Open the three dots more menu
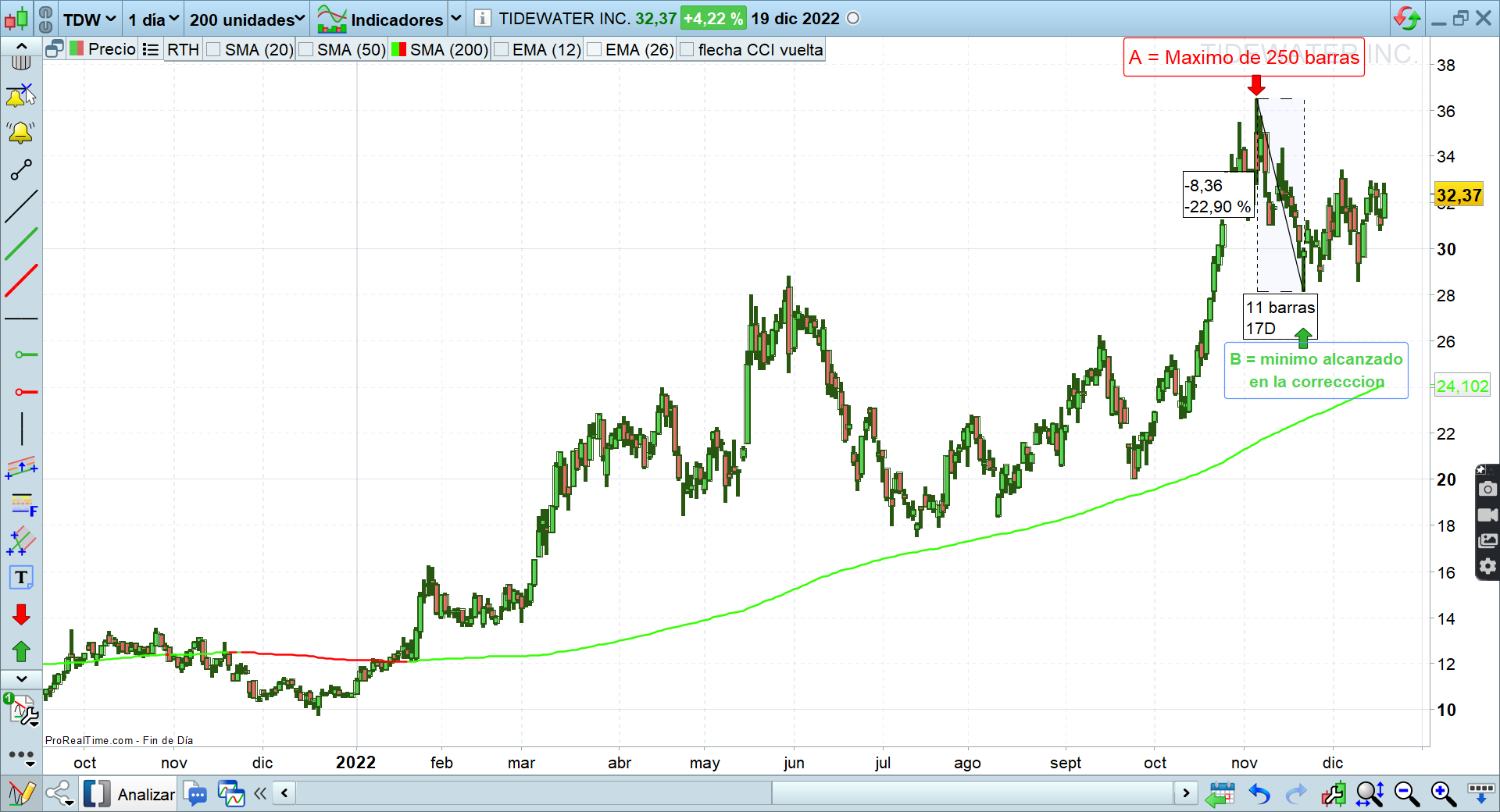1500x812 pixels. [x=21, y=757]
